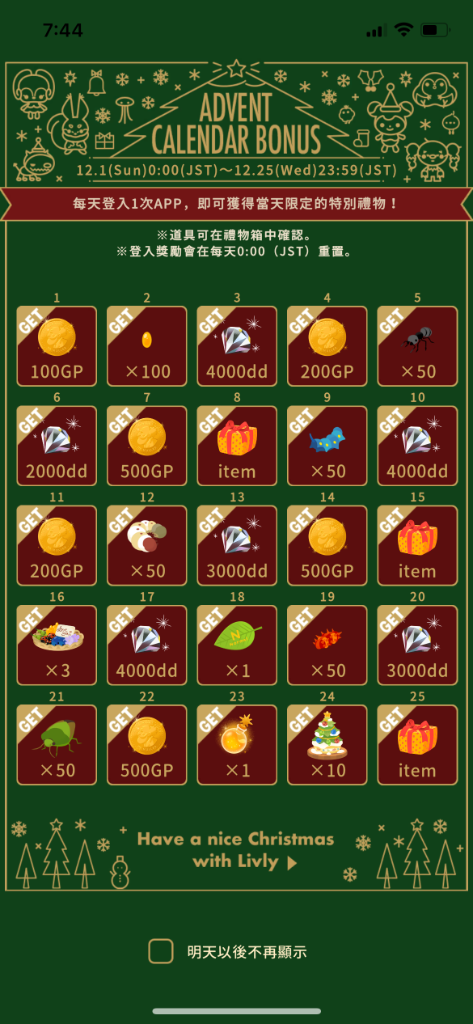Tap the day 19 red bugs reward
This screenshot has height=1024, width=473.
327,645
